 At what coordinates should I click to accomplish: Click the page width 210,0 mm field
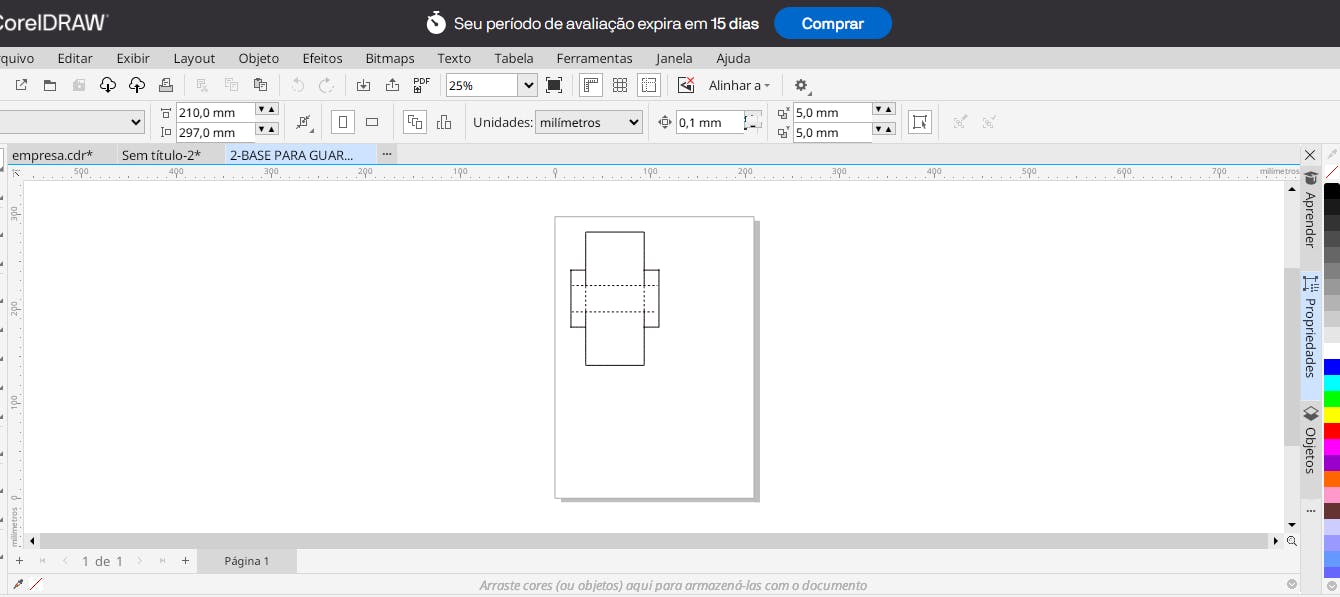215,112
